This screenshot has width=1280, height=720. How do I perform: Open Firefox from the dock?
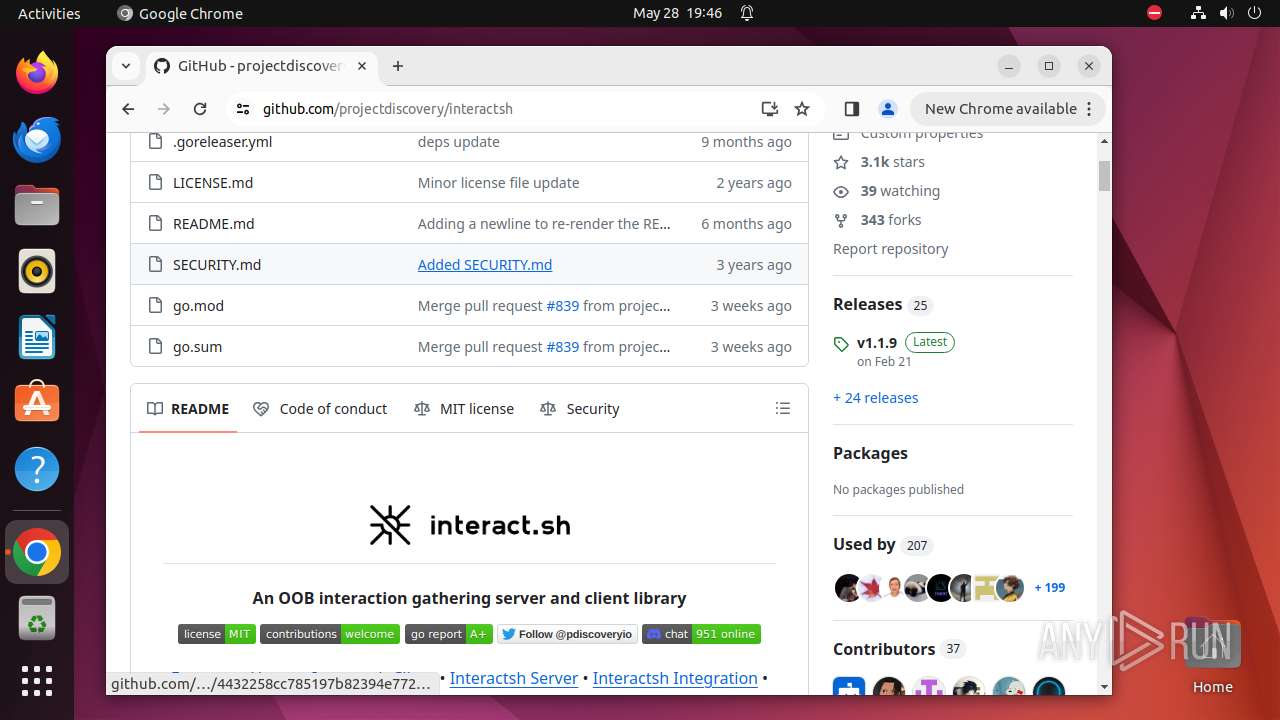37,73
